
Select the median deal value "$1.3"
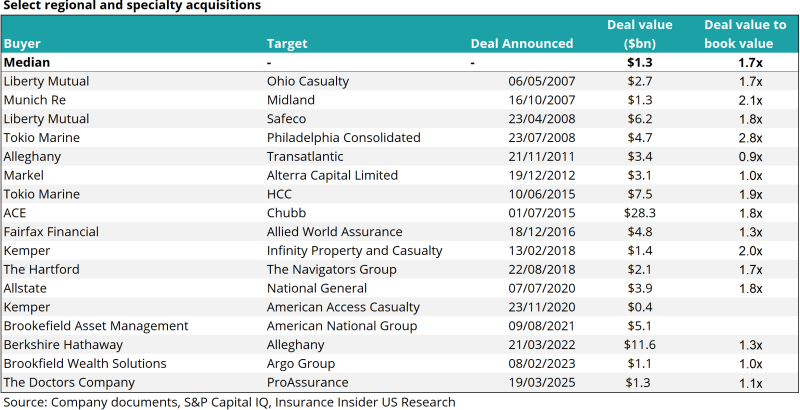pos(640,63)
